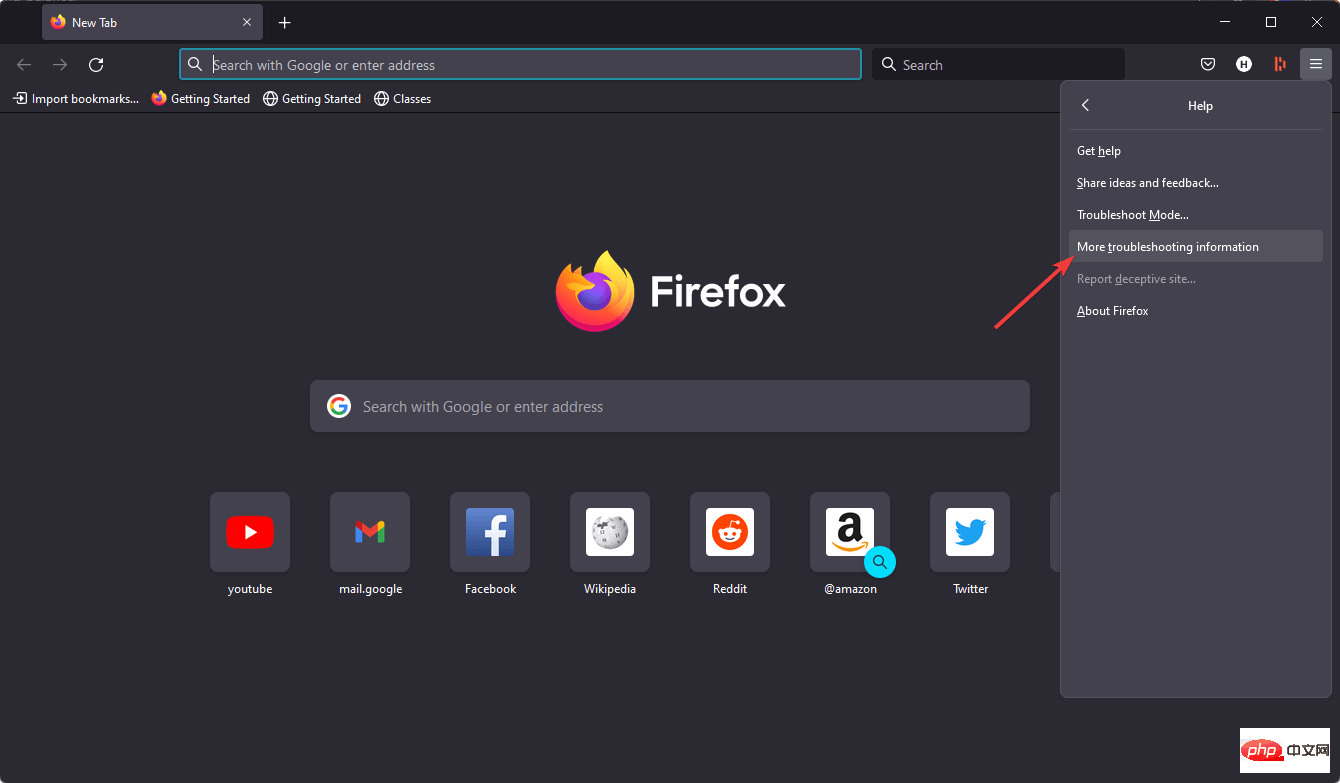Viewport: 1340px width, 783px height.
Task: Open the Wikipedia shortcut tile
Action: click(610, 532)
